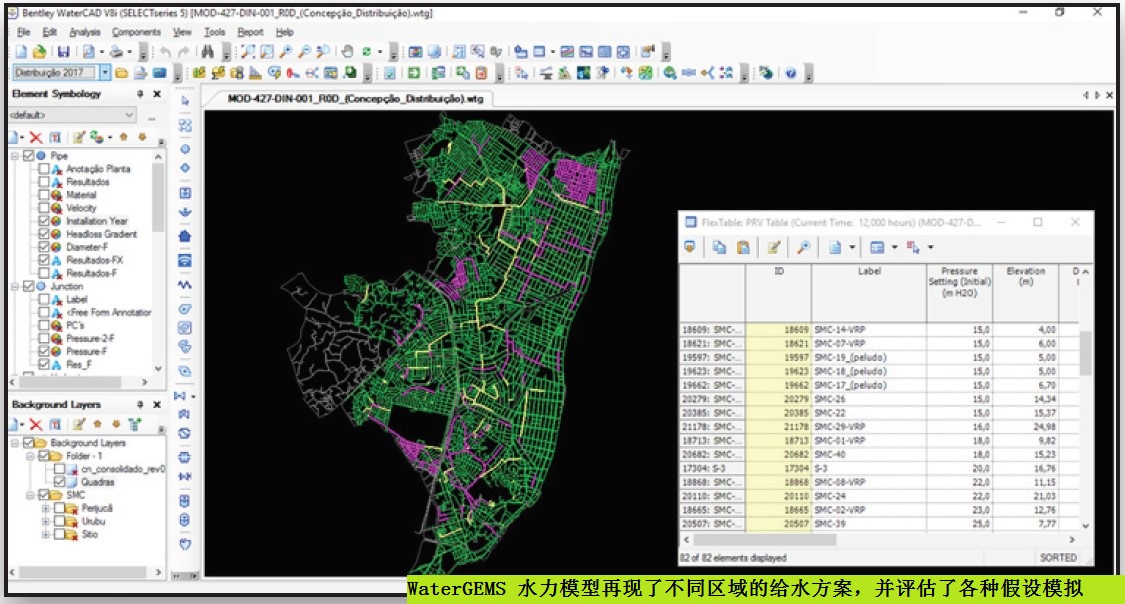Uncheck the Headloss Gradient checkbox

(x=44, y=234)
